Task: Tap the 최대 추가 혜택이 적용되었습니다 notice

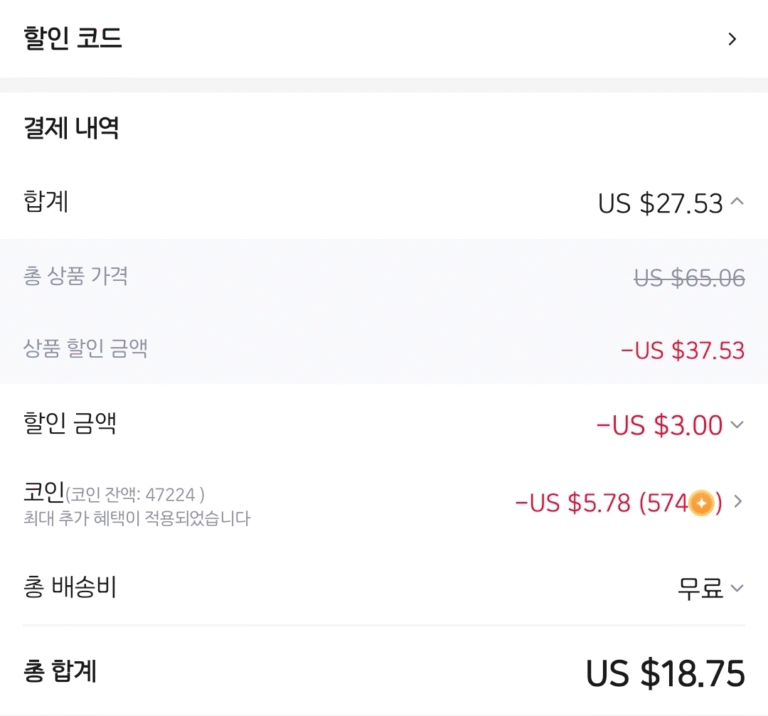Action: tap(137, 518)
